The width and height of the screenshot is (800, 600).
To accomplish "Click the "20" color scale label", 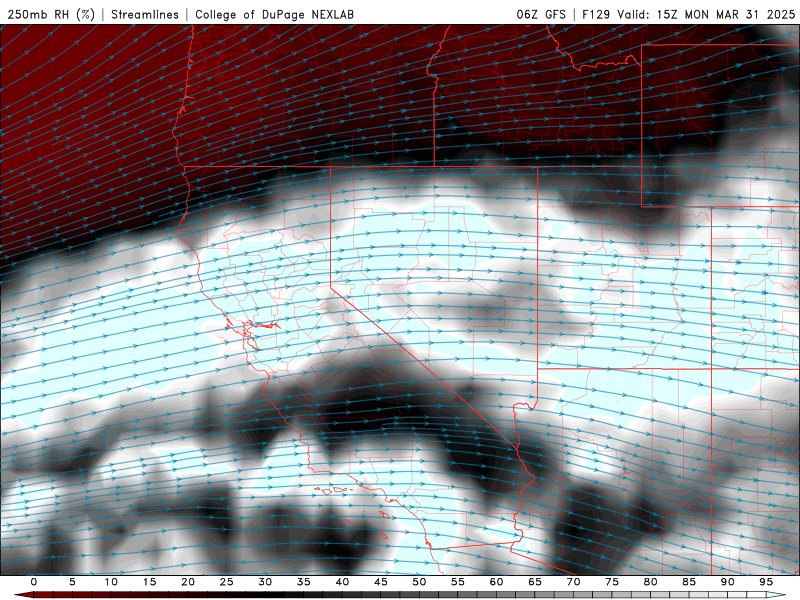I will 188,582.
